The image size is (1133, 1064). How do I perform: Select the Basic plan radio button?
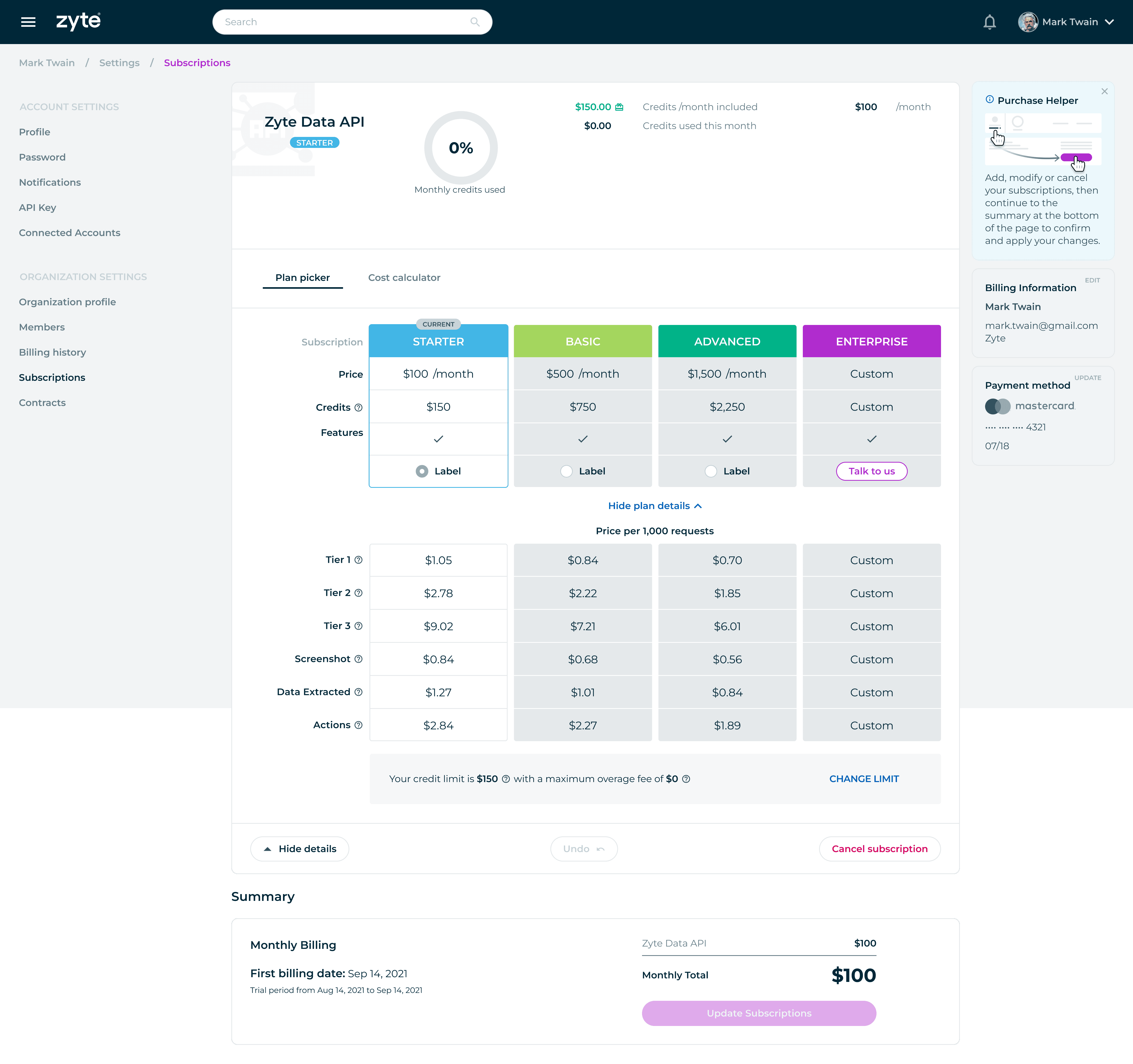pyautogui.click(x=566, y=471)
